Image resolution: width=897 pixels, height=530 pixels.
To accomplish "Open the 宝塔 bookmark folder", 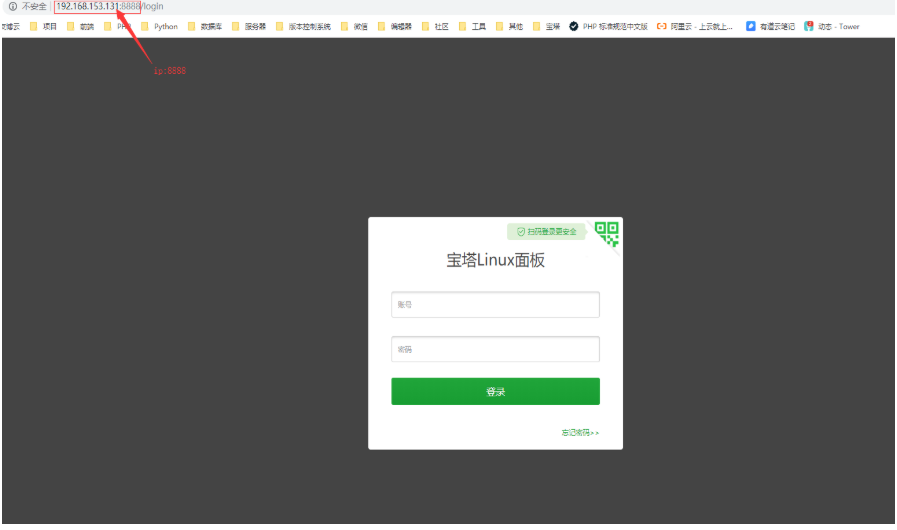I will (x=547, y=26).
